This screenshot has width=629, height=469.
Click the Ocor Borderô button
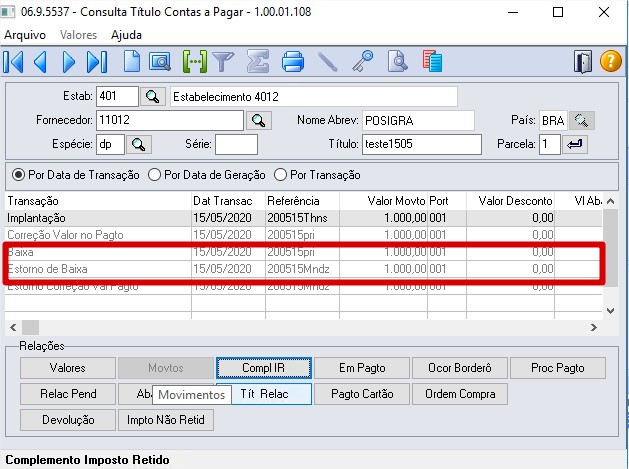click(x=460, y=368)
